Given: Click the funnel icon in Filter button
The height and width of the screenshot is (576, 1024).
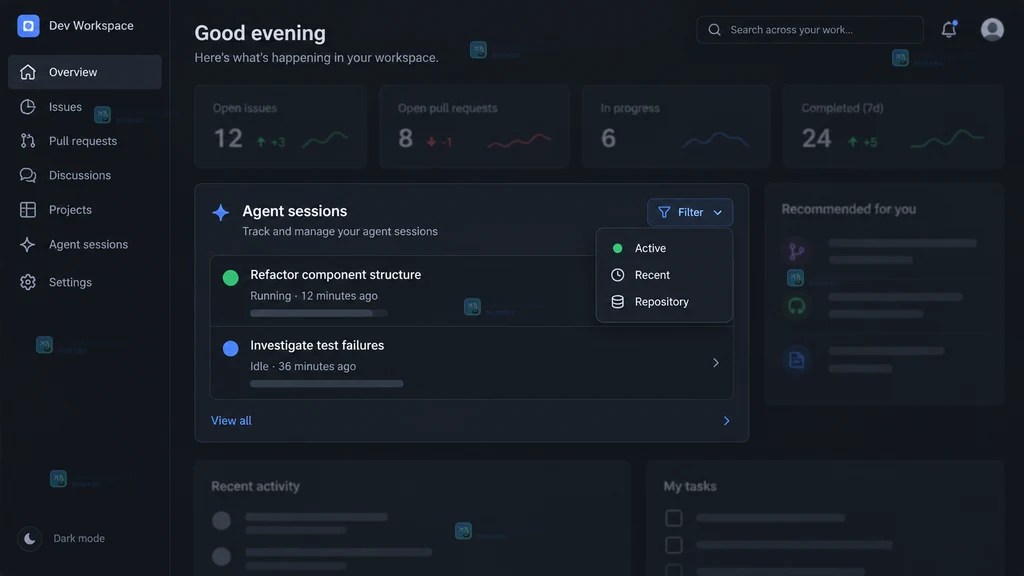Looking at the screenshot, I should [664, 212].
